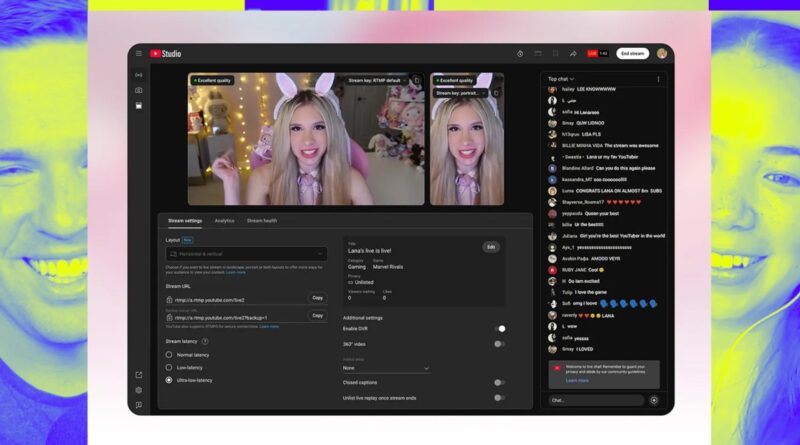
Task: Open the Stream health tab
Action: [x=262, y=220]
